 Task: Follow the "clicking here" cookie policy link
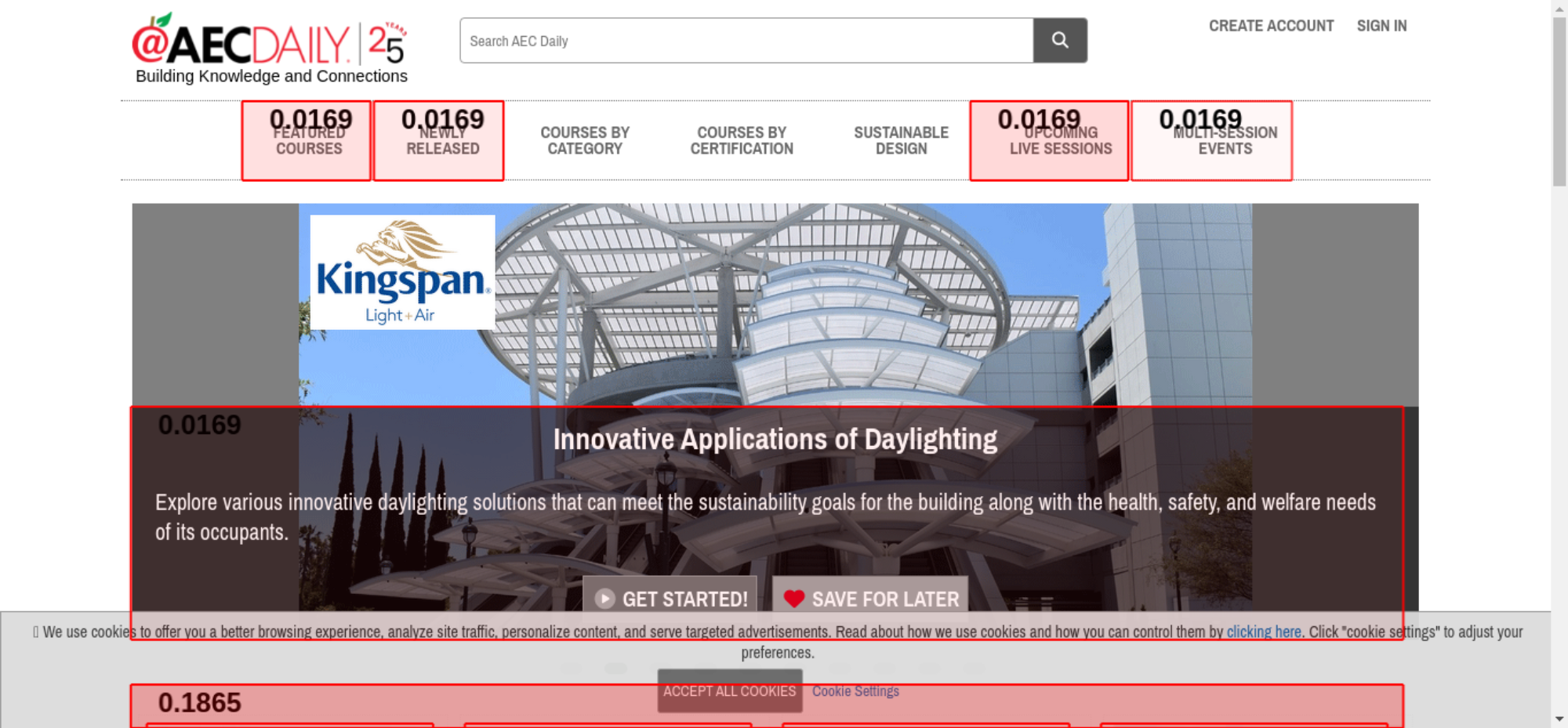(x=1263, y=632)
